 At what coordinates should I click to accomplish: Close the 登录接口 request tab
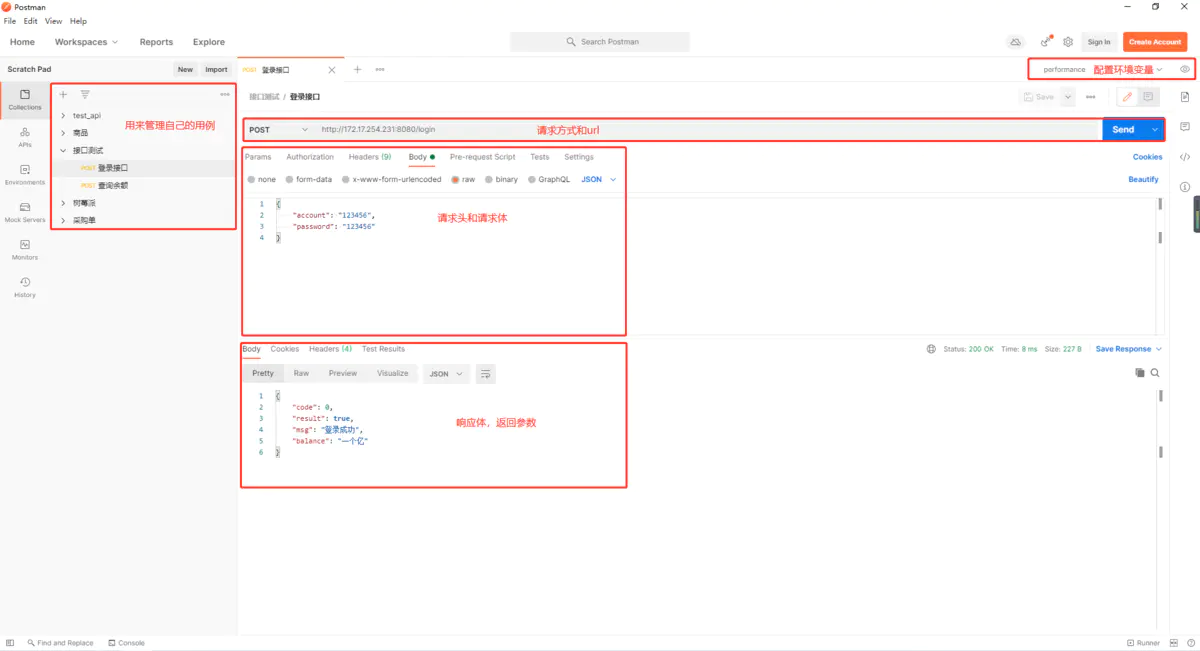(x=332, y=70)
